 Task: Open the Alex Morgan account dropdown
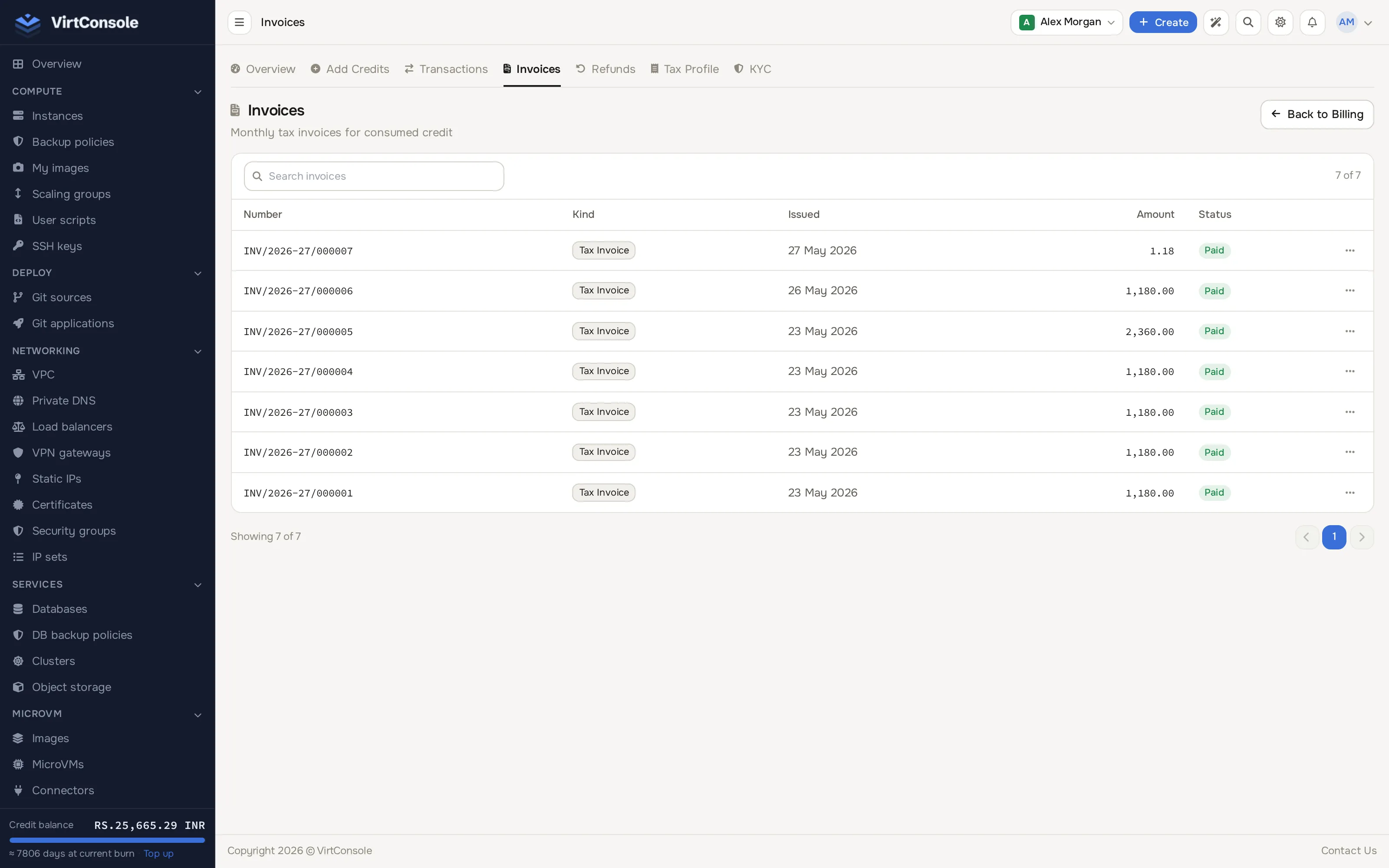[1066, 23]
